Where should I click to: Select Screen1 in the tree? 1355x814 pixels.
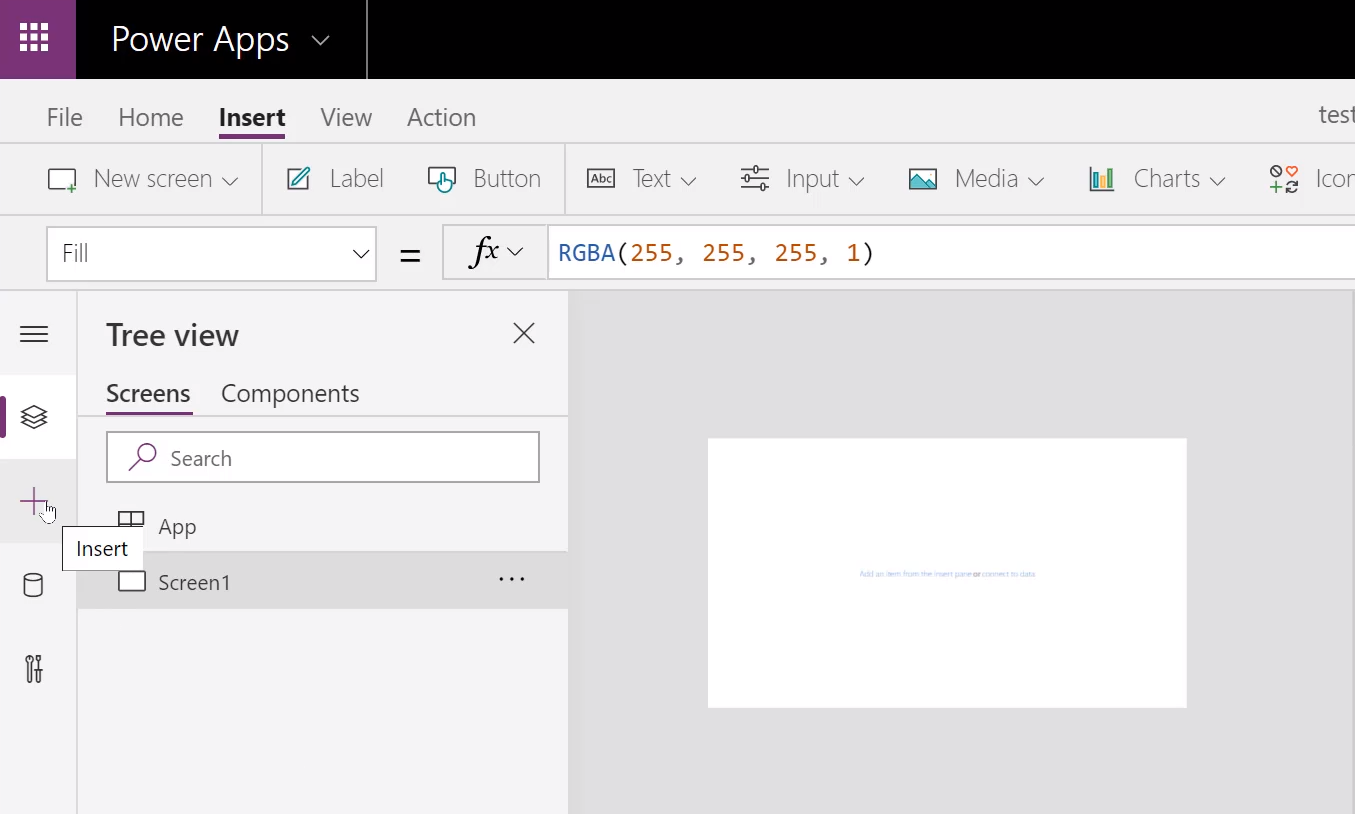click(322, 580)
